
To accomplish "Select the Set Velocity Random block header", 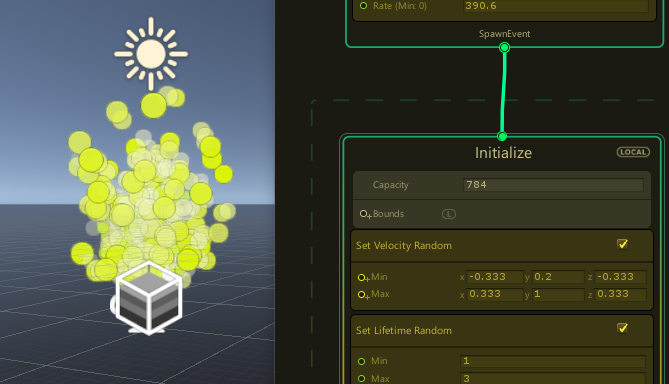I will tap(502, 245).
